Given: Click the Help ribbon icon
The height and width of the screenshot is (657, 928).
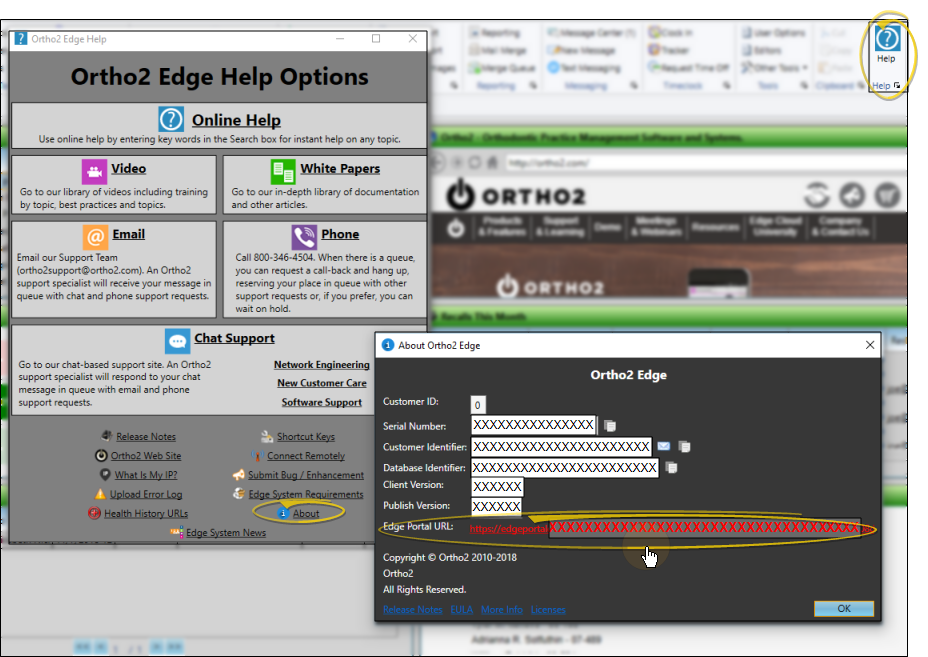Looking at the screenshot, I should (x=886, y=39).
